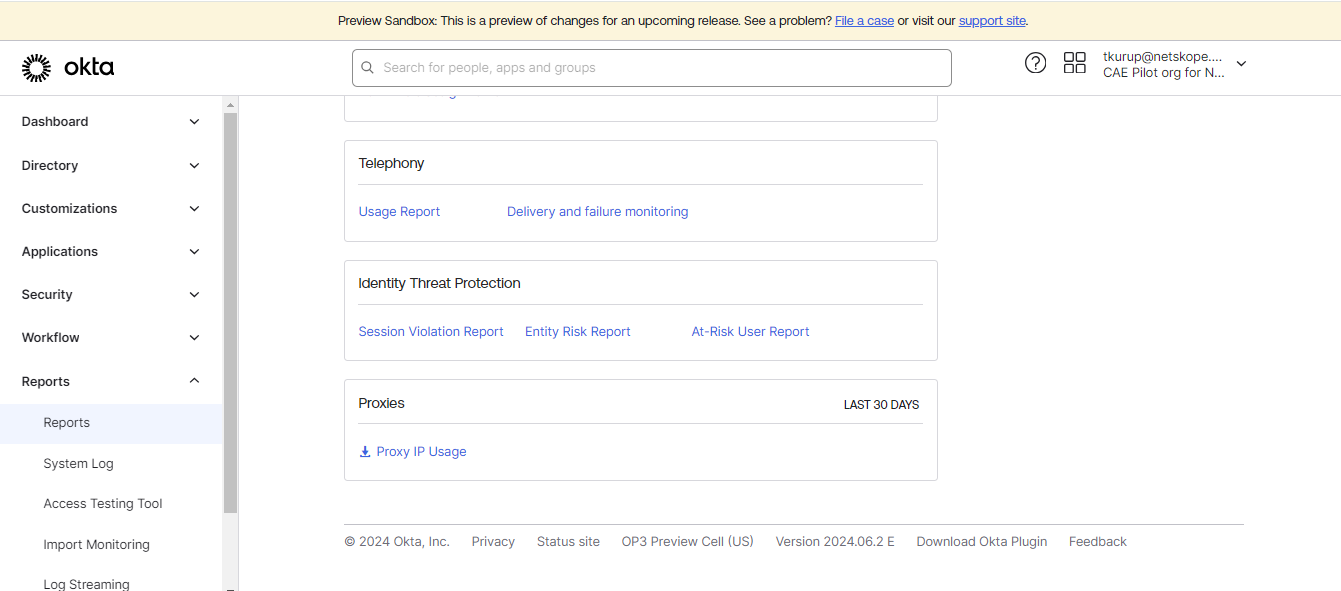1341x591 pixels.
Task: Open the Session Violation Report link
Action: coord(431,332)
